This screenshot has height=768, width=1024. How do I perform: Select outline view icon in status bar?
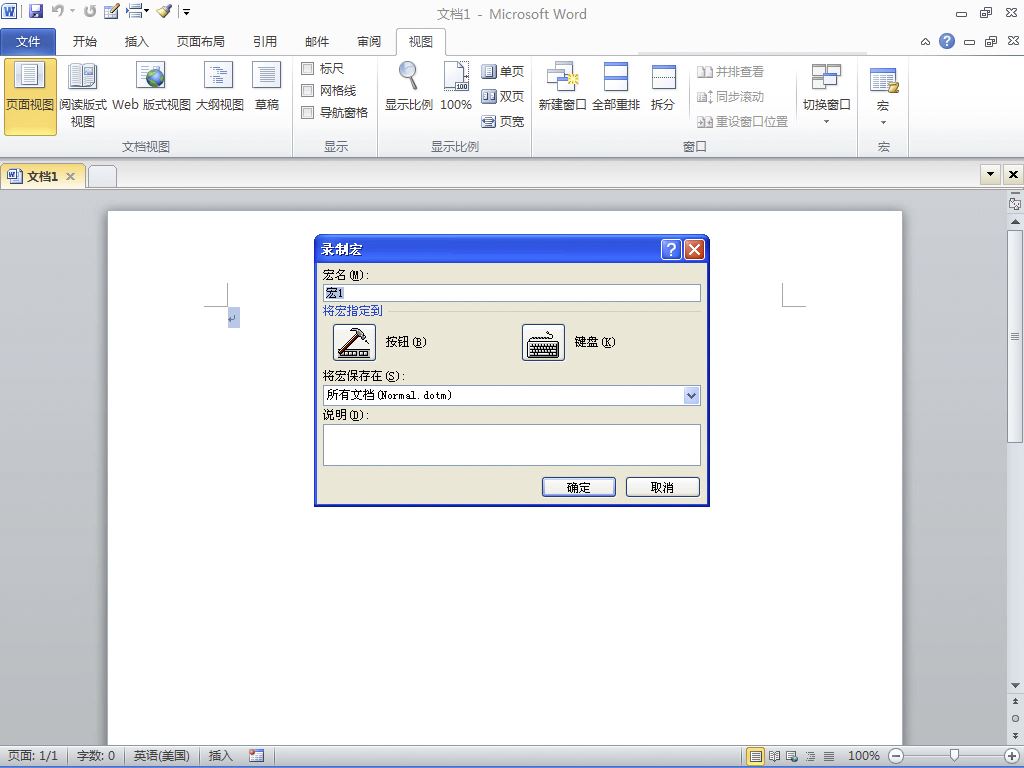pos(810,756)
